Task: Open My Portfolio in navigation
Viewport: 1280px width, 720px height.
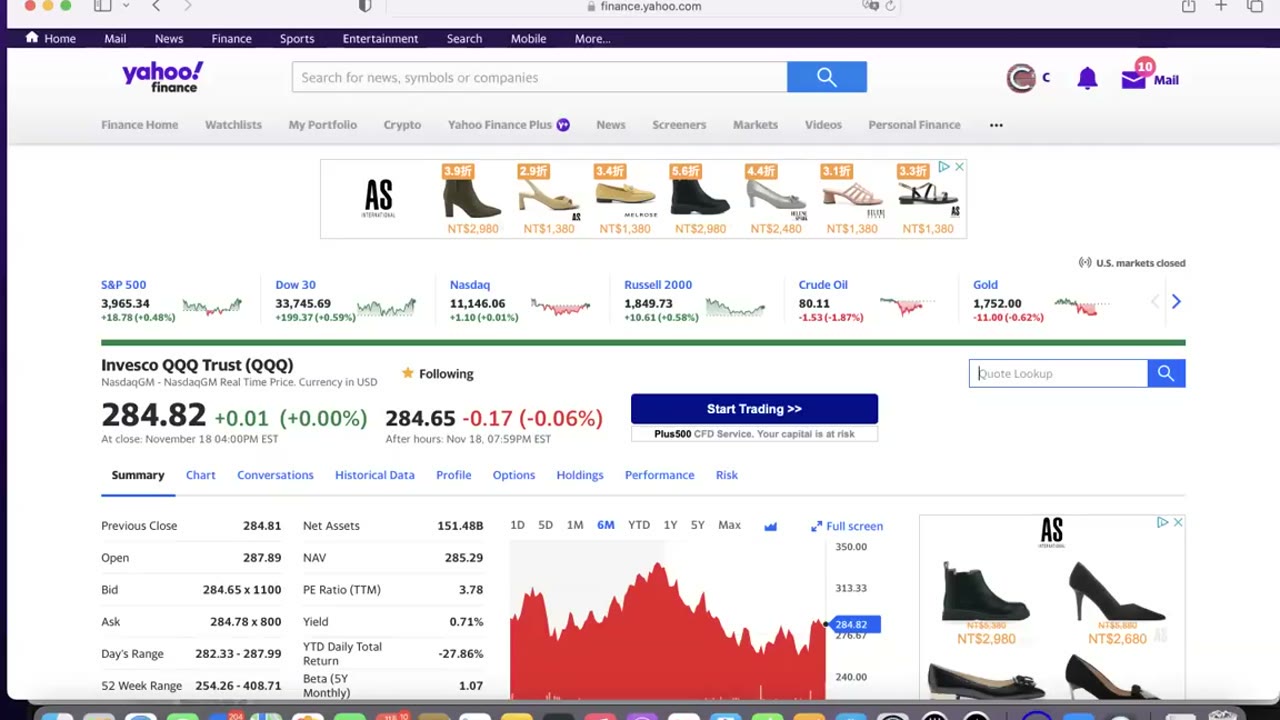Action: tap(322, 125)
